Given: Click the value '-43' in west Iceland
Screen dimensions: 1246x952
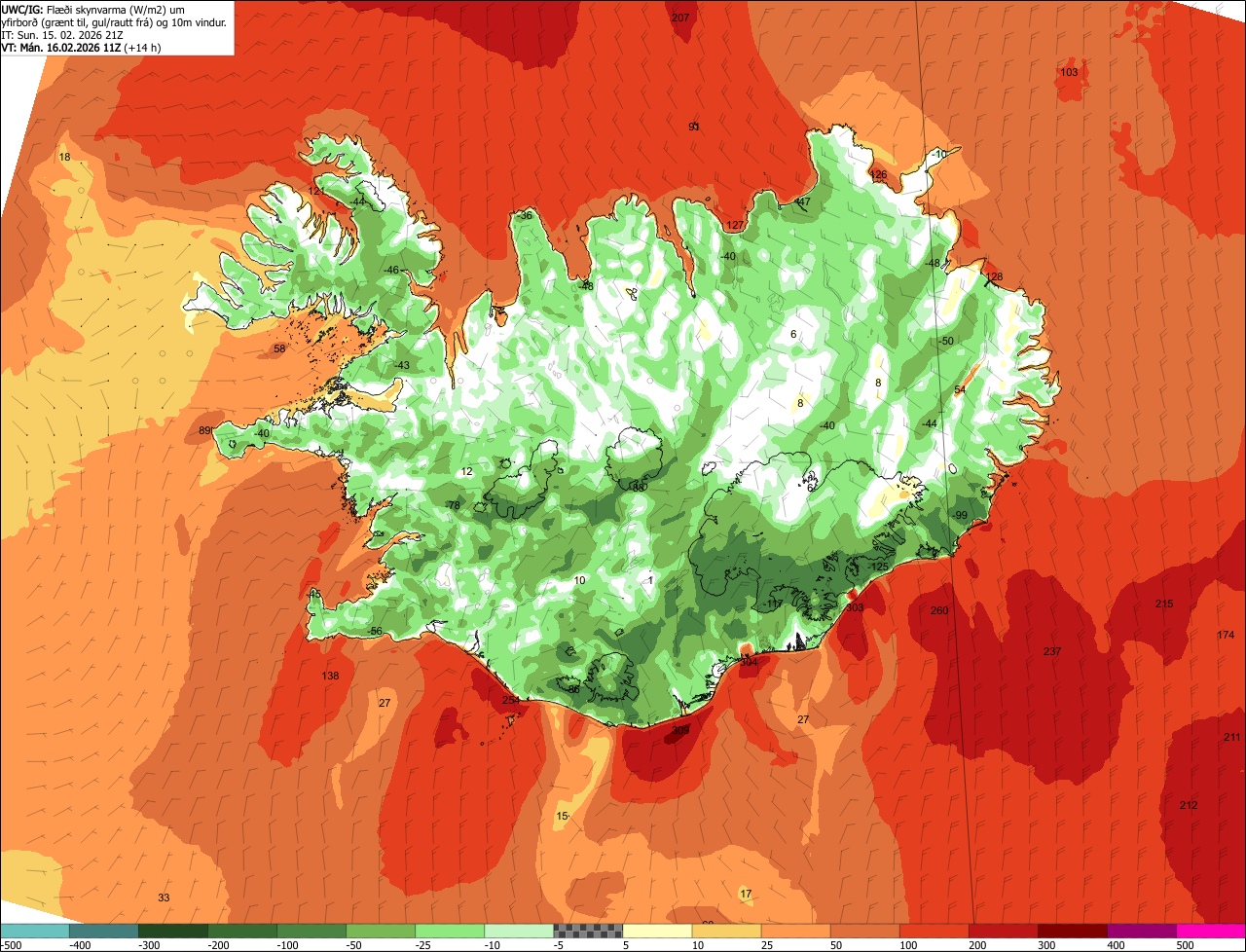Looking at the screenshot, I should click(x=401, y=366).
